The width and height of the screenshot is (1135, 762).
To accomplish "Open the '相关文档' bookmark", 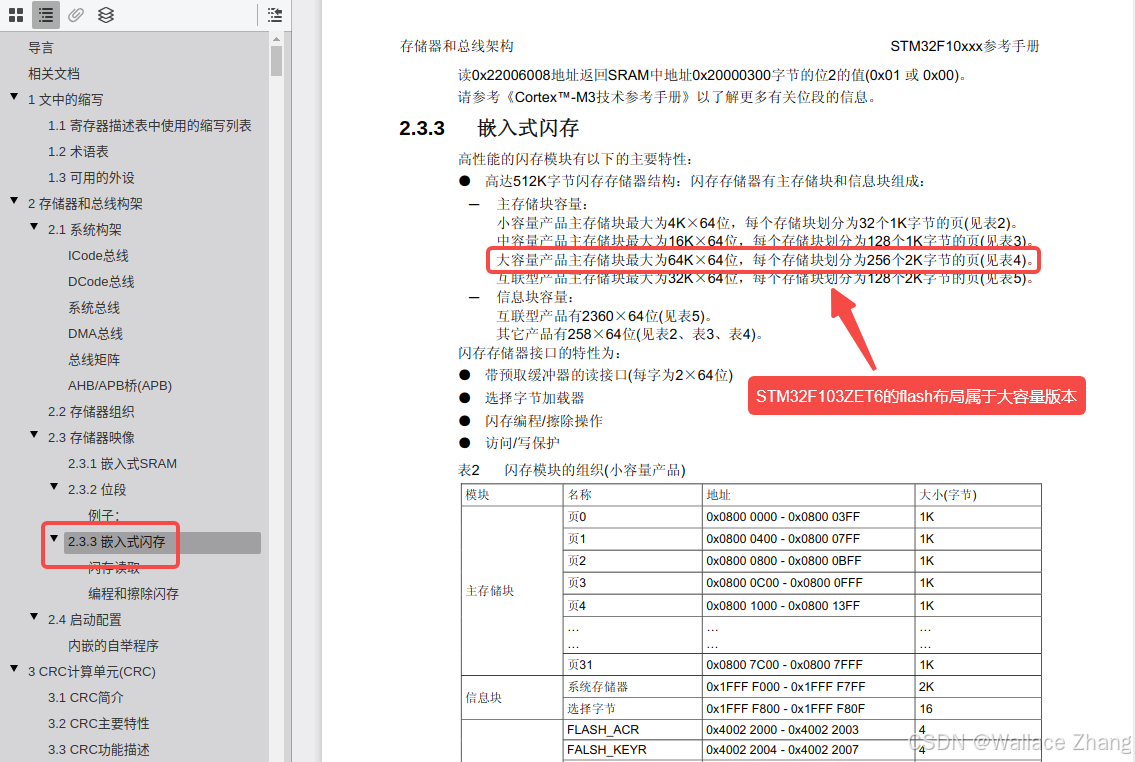I will pos(54,74).
